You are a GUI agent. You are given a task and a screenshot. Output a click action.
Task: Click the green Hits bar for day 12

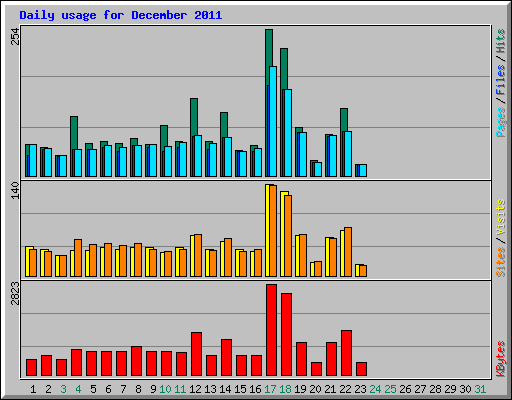point(194,117)
